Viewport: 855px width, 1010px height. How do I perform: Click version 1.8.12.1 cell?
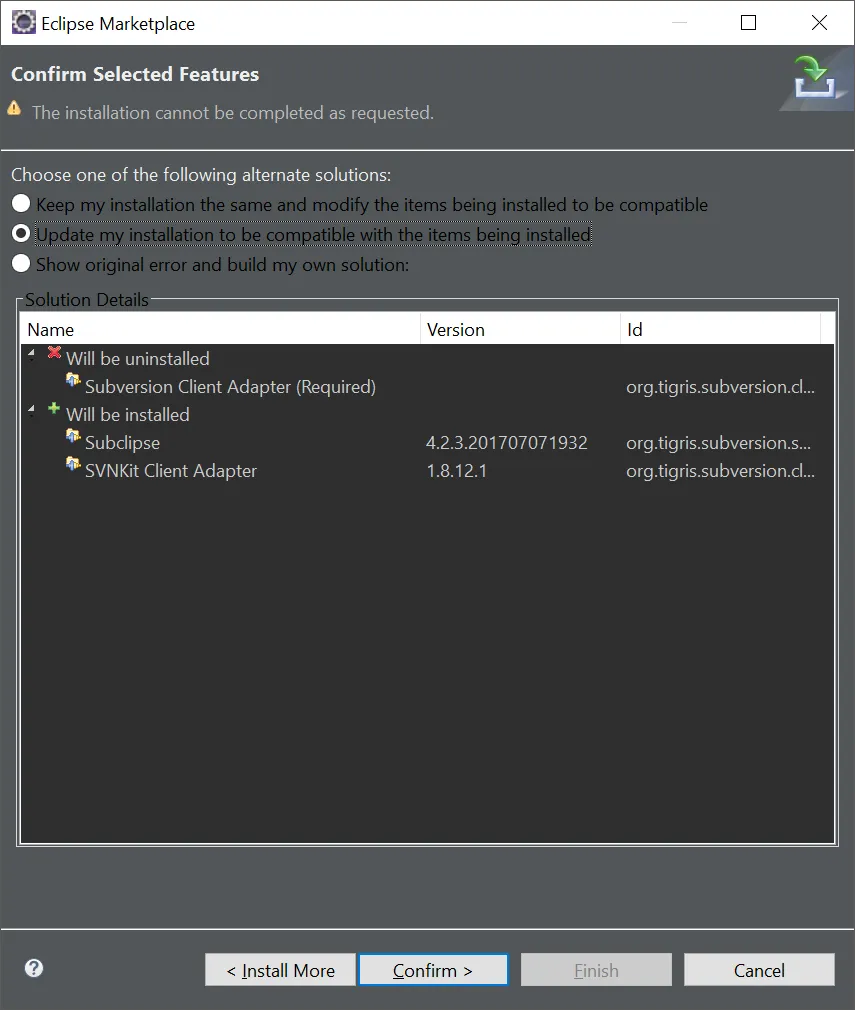[456, 471]
